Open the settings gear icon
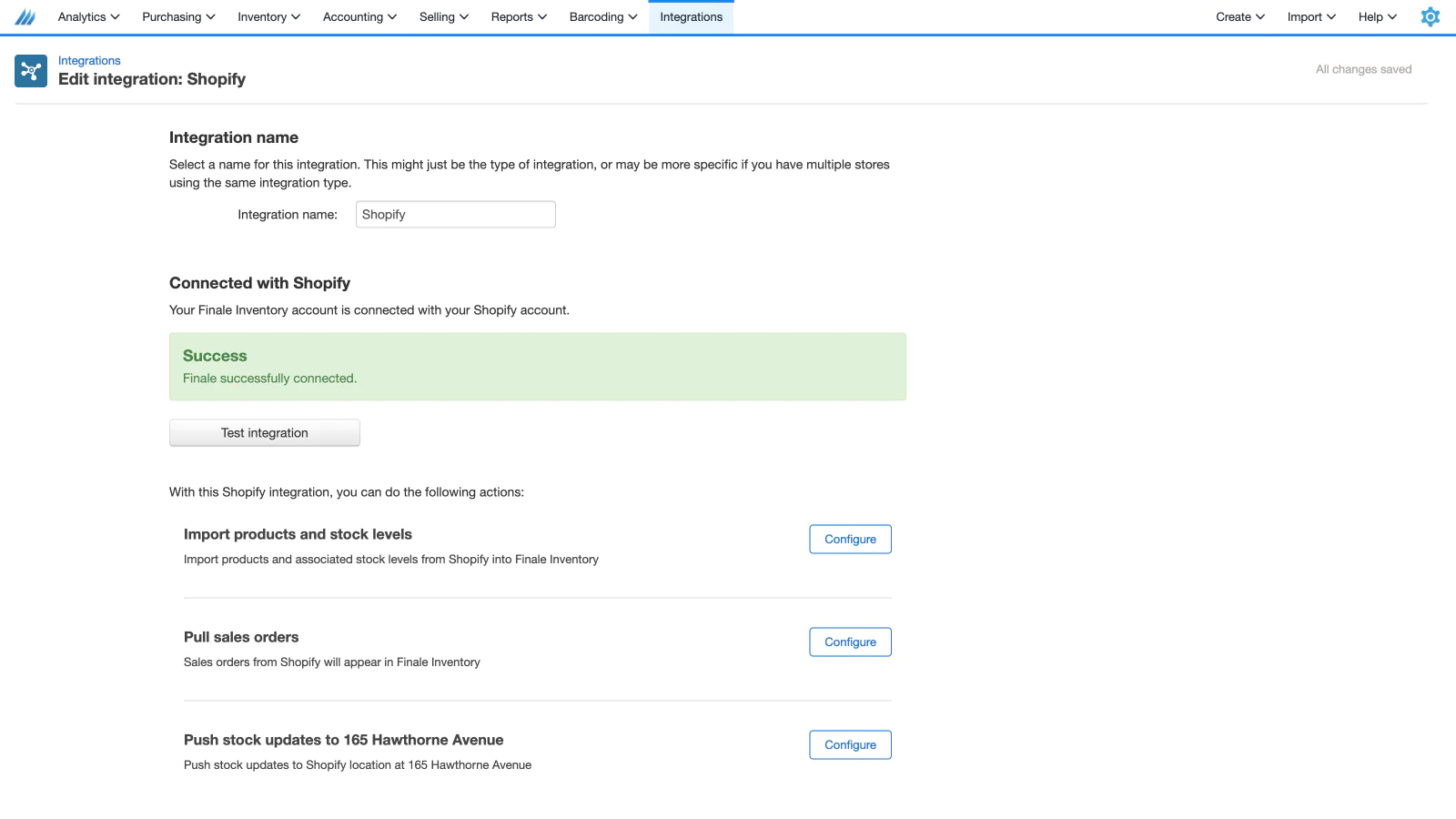Image resolution: width=1456 pixels, height=819 pixels. [x=1431, y=16]
